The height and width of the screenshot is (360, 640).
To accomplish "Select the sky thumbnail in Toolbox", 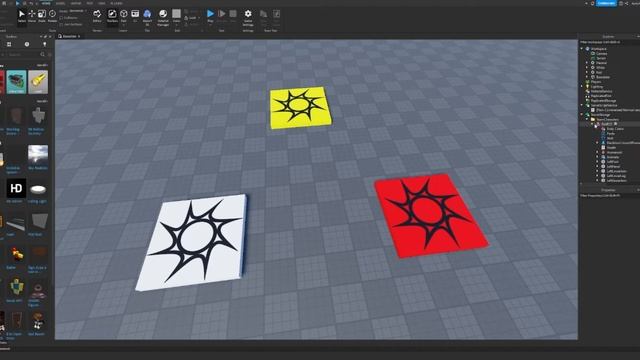I will point(38,155).
